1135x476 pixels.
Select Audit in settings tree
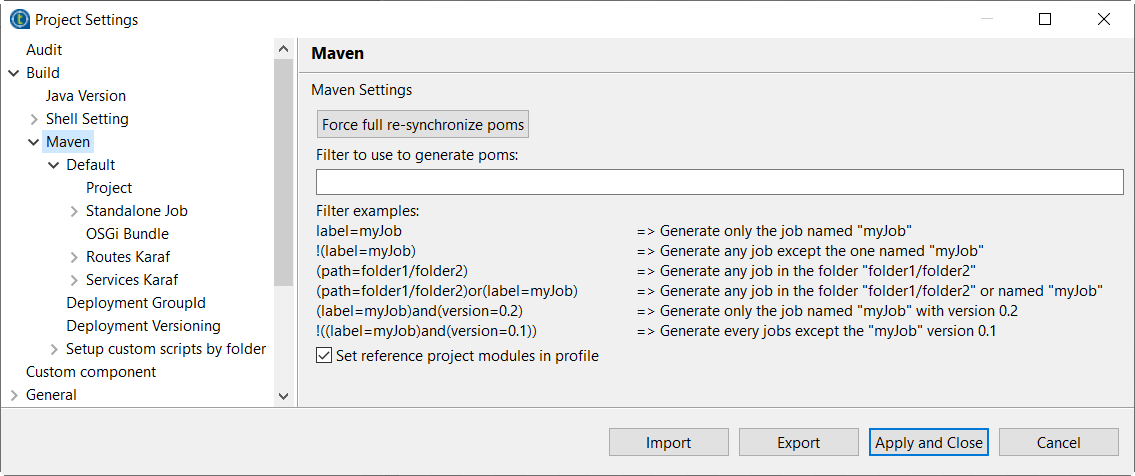pos(44,50)
